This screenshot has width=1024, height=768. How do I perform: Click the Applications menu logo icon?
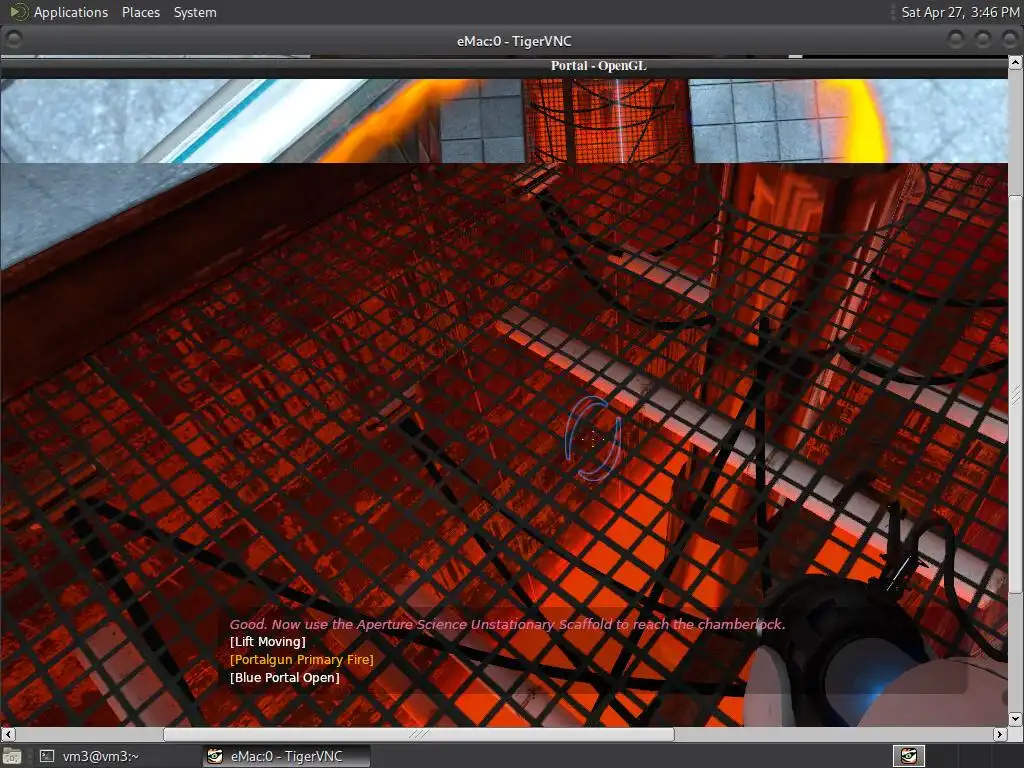18,12
